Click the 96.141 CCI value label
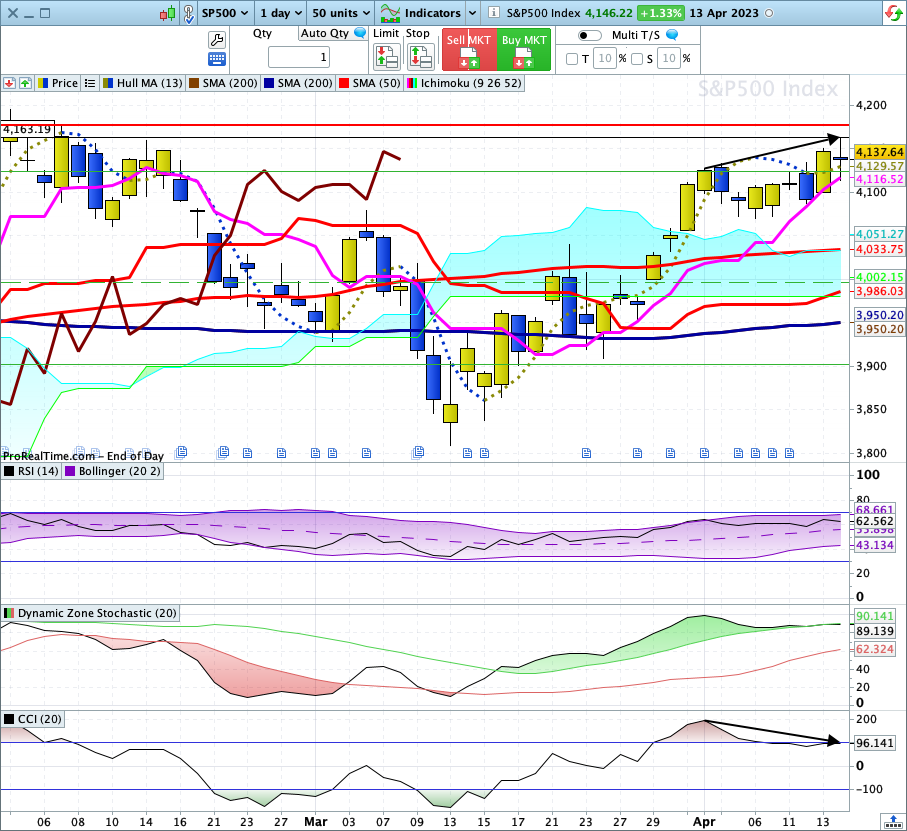This screenshot has height=831, width=907. pyautogui.click(x=875, y=743)
